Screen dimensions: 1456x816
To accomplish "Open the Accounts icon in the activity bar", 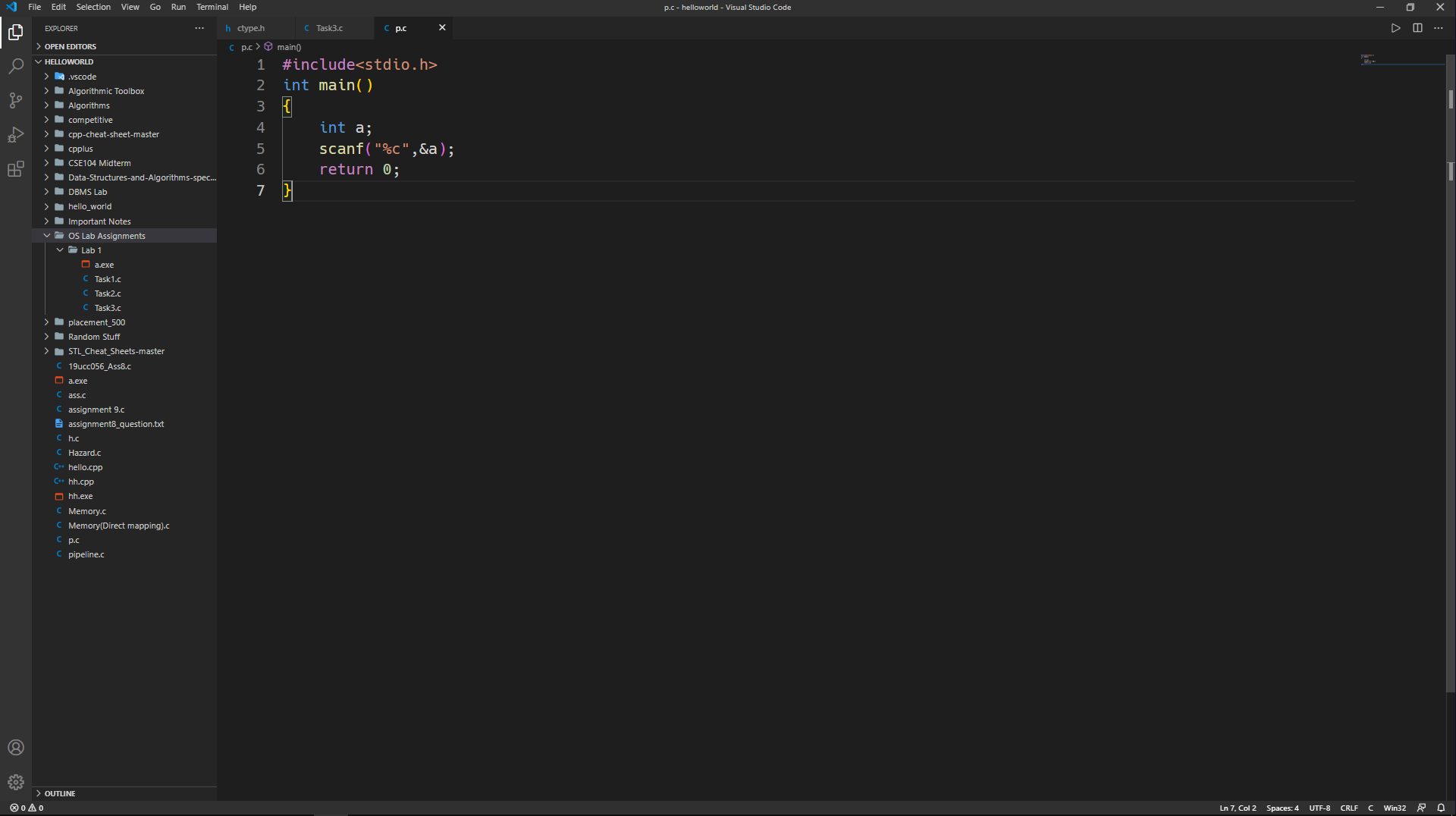I will click(x=16, y=748).
